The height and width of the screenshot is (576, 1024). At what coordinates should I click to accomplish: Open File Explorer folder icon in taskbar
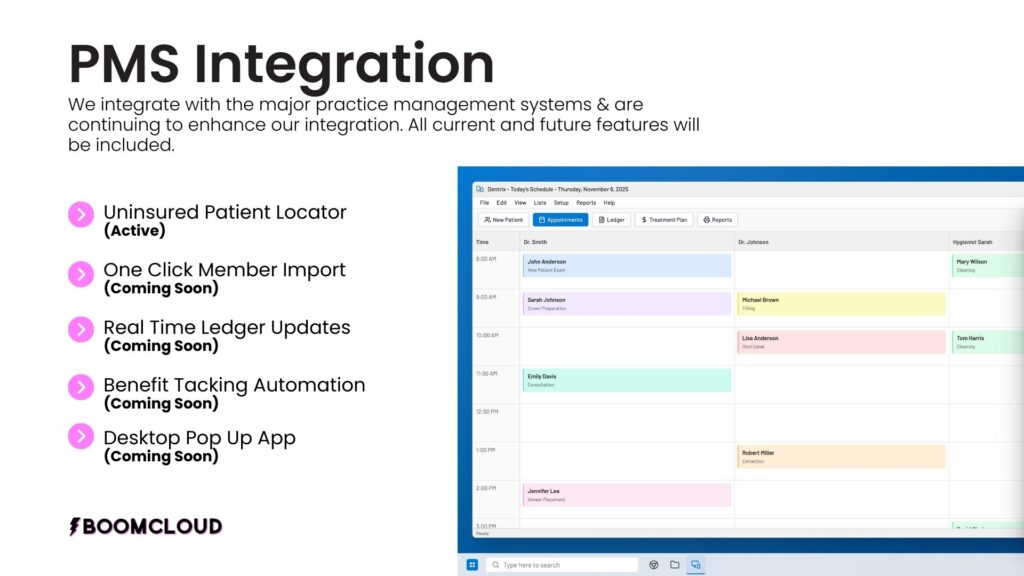point(675,565)
